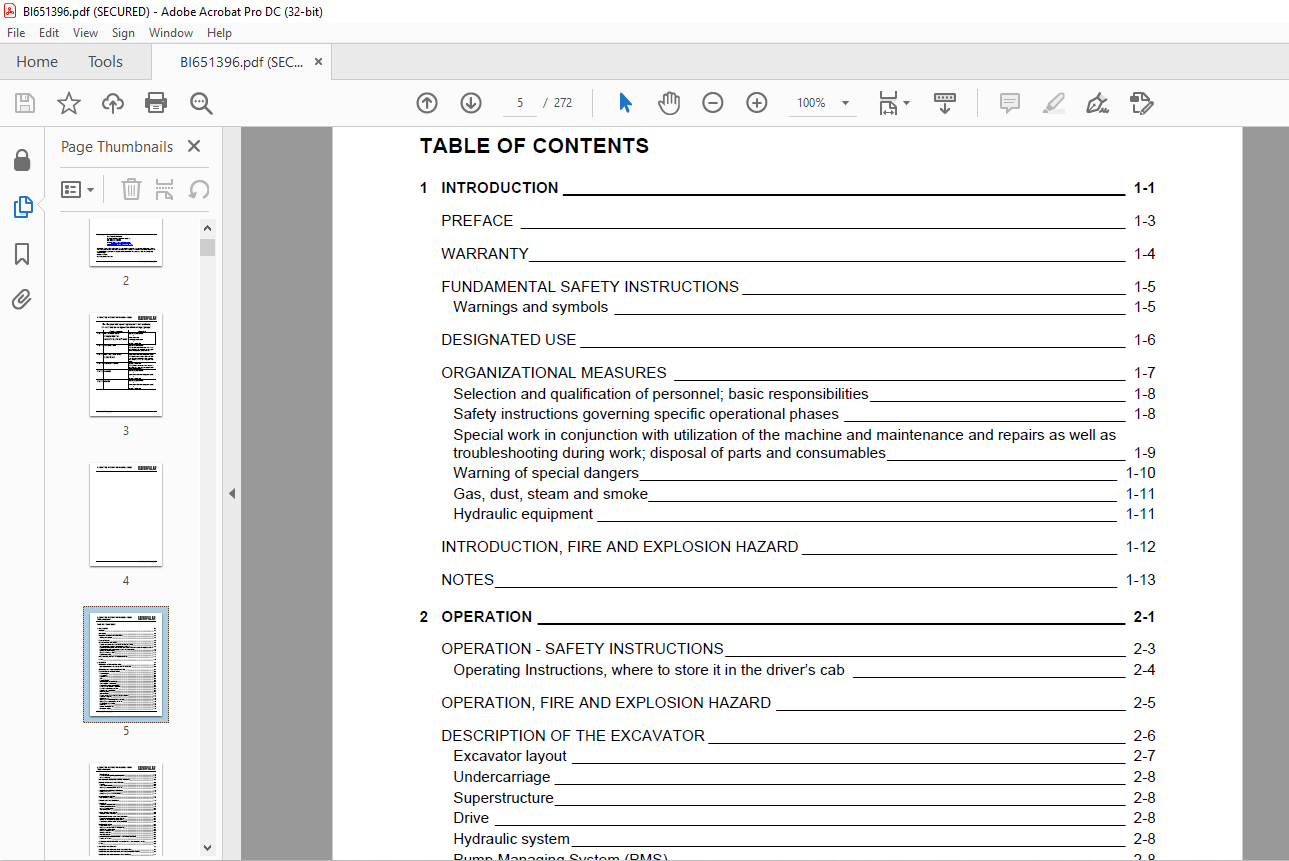
Task: Select page 3 thumbnail
Action: tap(126, 364)
